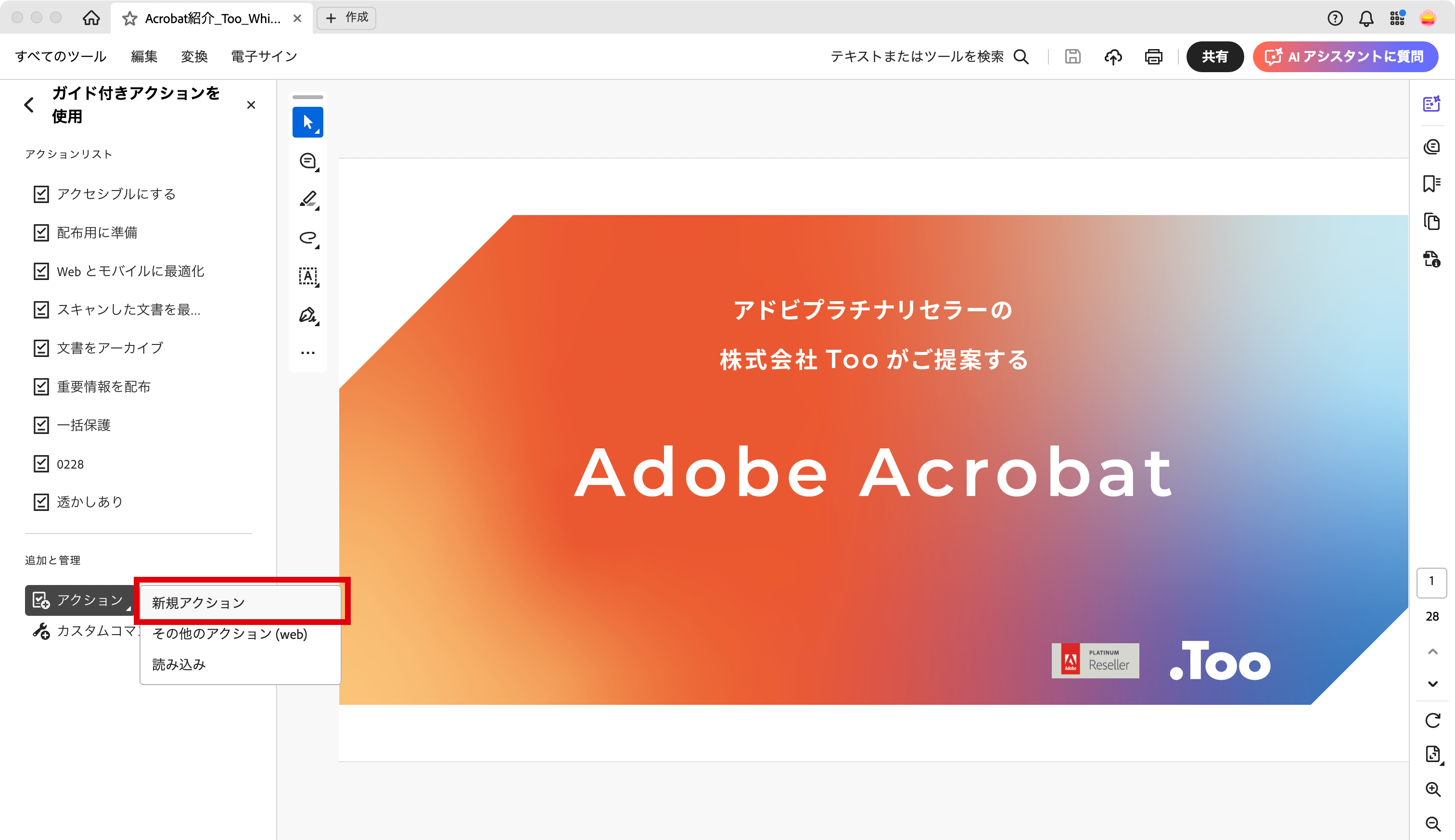The height and width of the screenshot is (840, 1455).
Task: Click the 共有 share button
Action: pos(1214,57)
